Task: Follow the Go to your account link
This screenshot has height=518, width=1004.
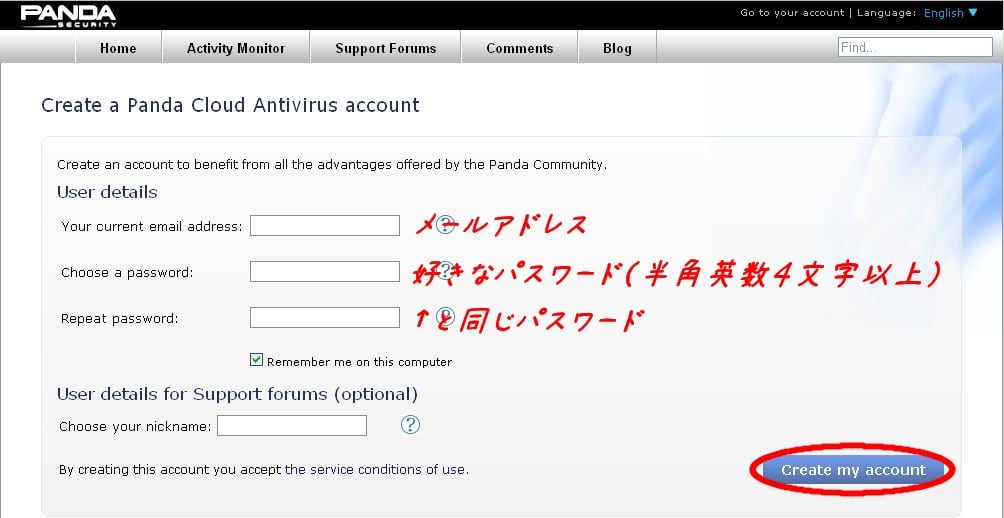Action: tap(792, 13)
